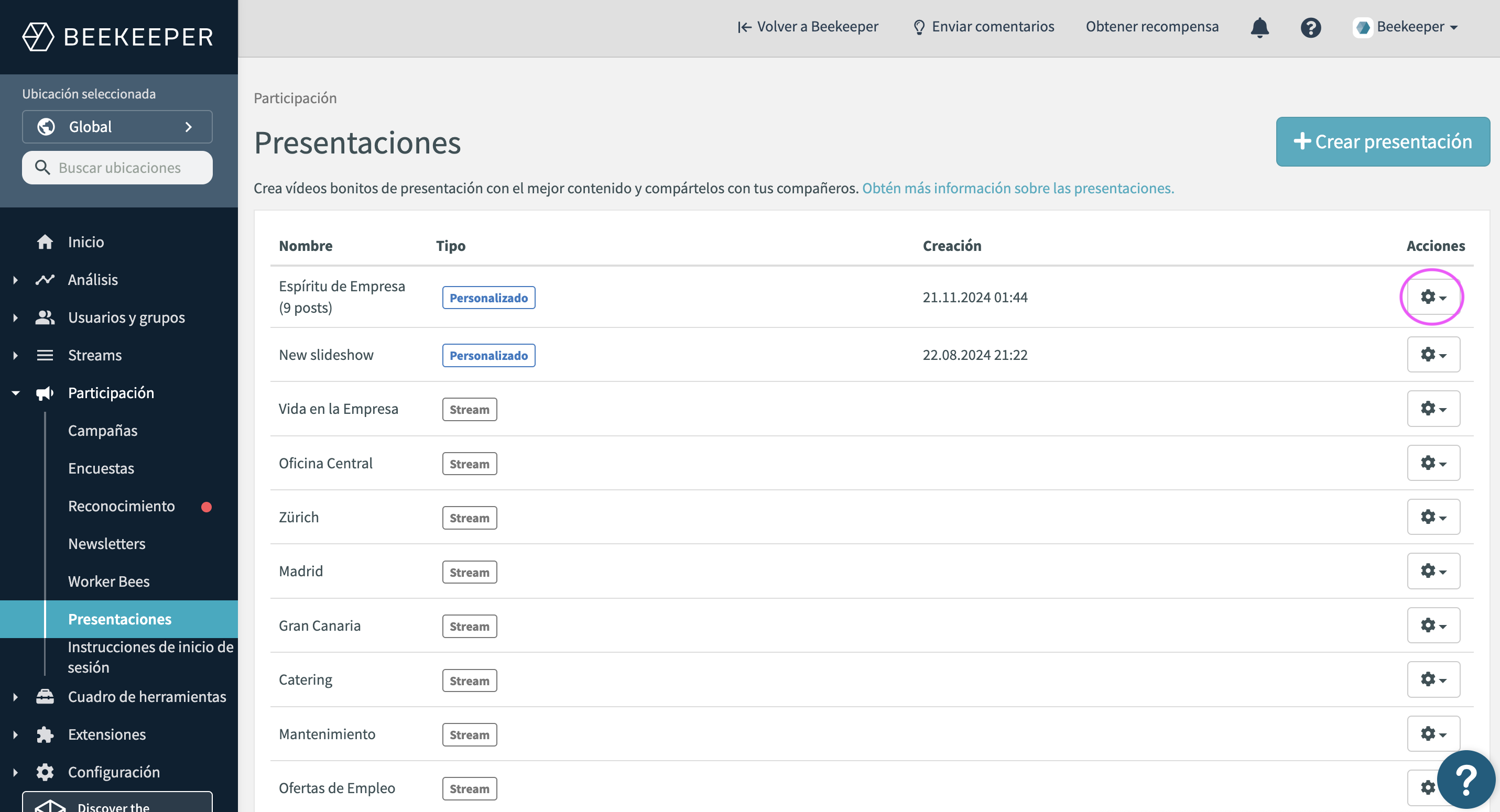Open the Global location selector
Screen dimensions: 1500x812
pyautogui.click(x=117, y=127)
